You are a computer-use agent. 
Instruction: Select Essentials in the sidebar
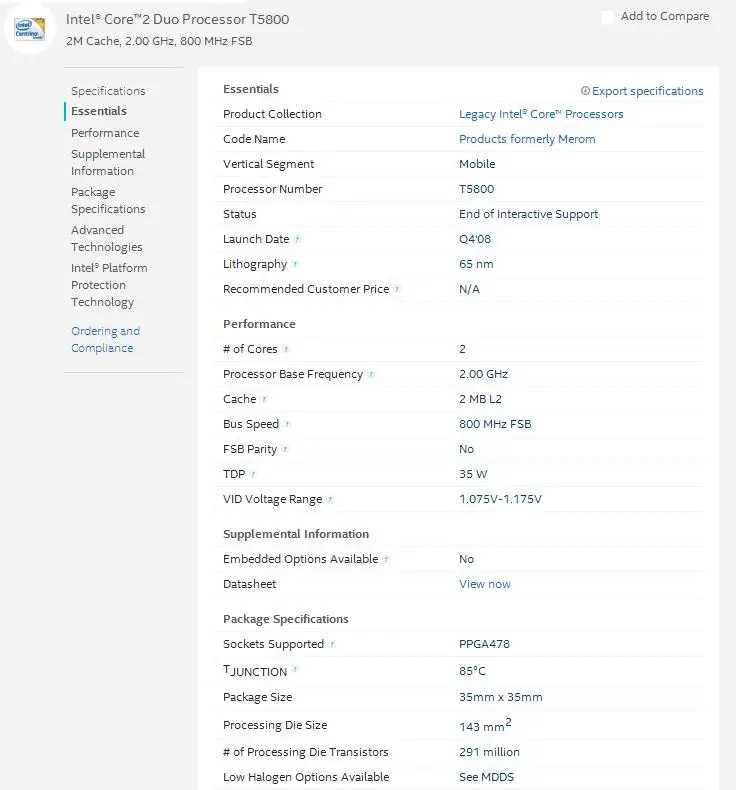click(99, 111)
